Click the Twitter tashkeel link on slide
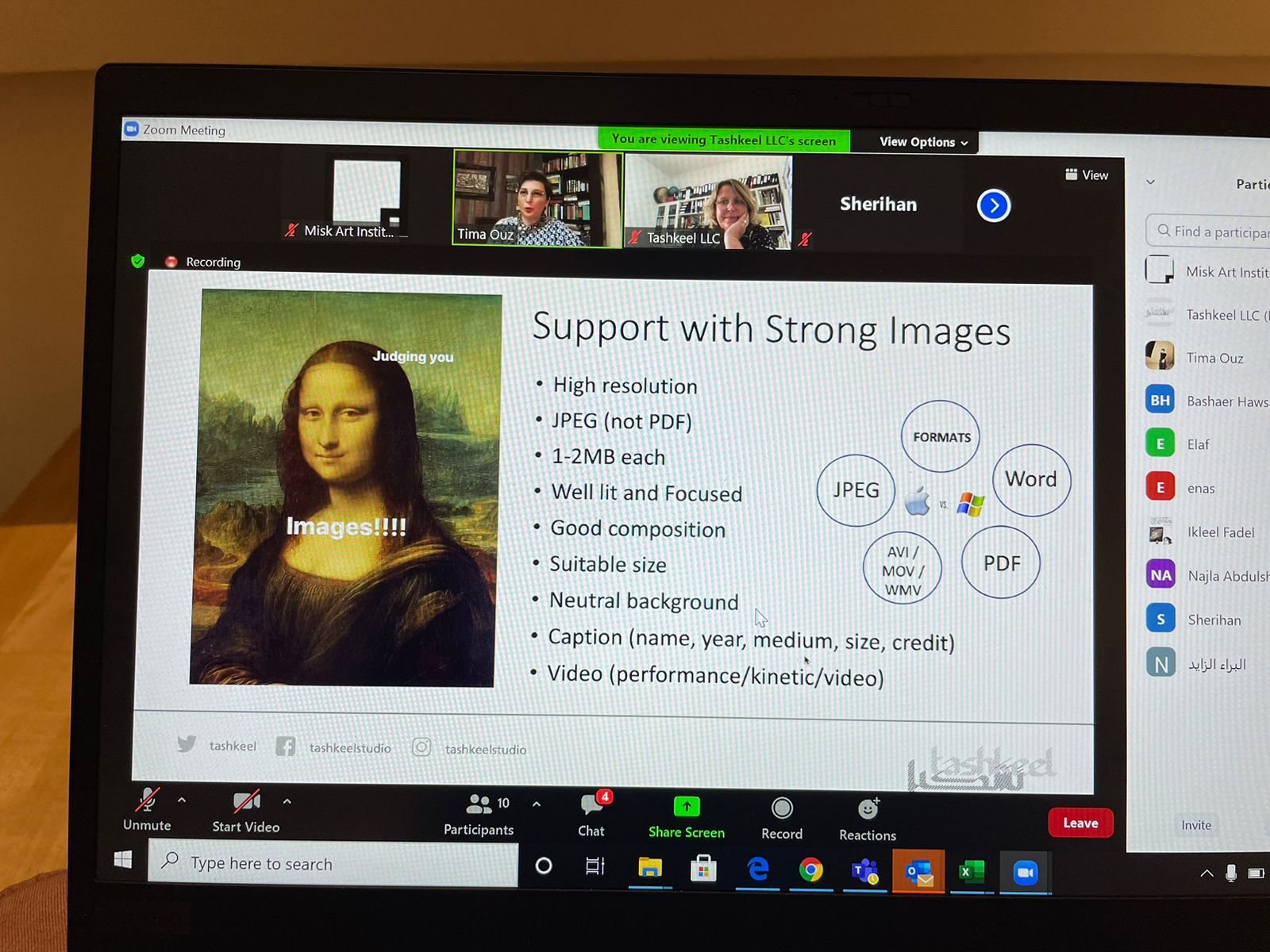 (x=217, y=745)
